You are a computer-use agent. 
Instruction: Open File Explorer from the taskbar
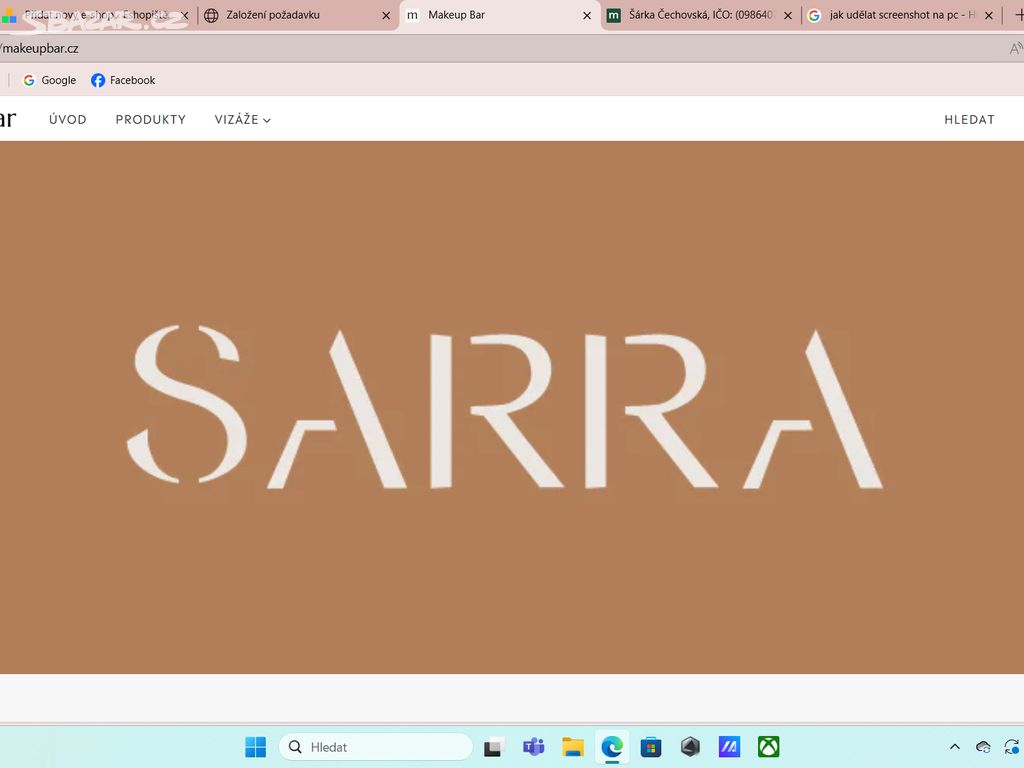573,746
